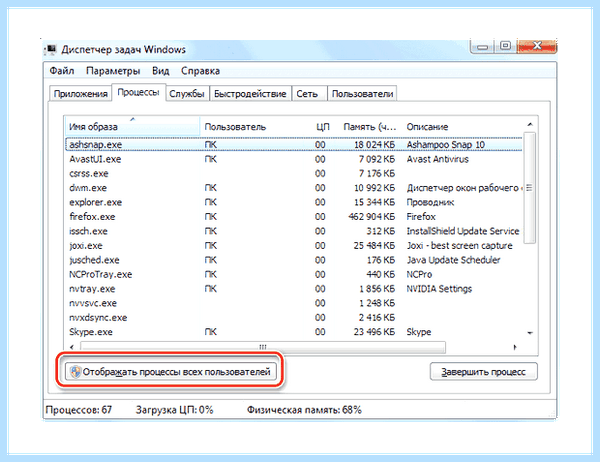Click the vertical scrollbar thumb

click(x=530, y=188)
